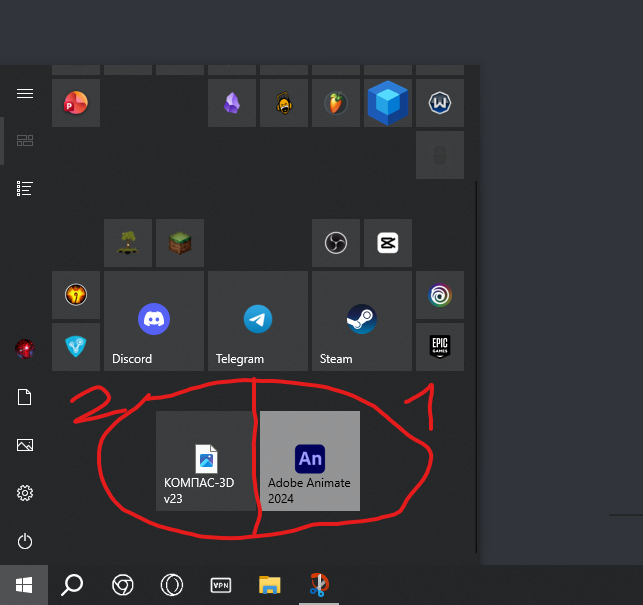
Task: Open the Steam tile
Action: point(361,321)
